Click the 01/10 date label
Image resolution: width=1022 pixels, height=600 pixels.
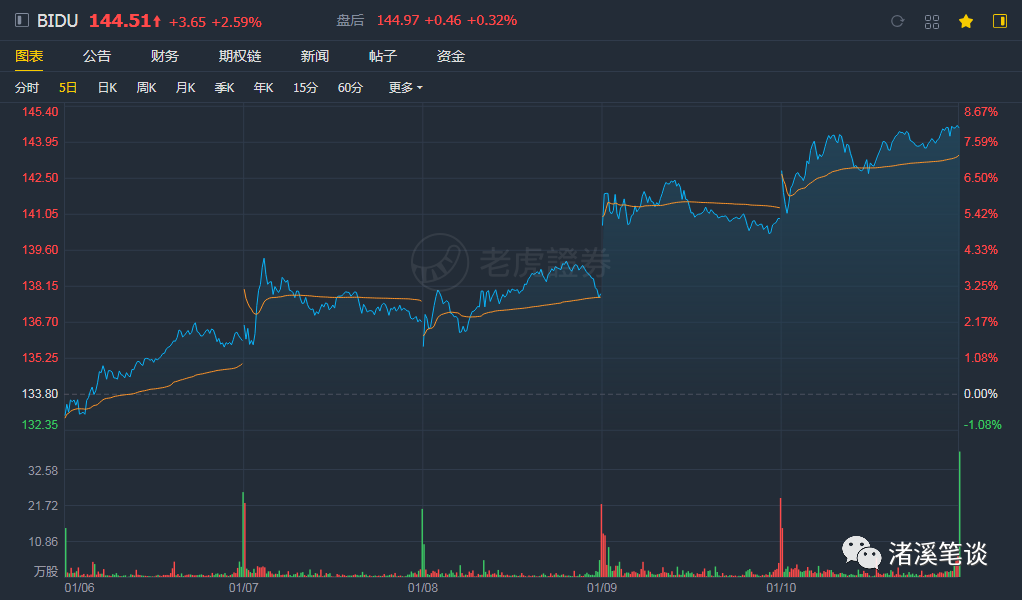pyautogui.click(x=781, y=588)
